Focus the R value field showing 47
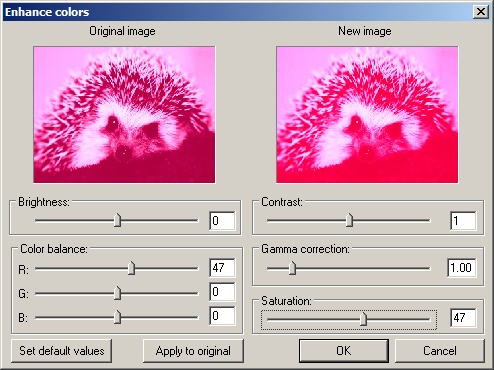Screen dimensions: 494x370 coord(222,267)
